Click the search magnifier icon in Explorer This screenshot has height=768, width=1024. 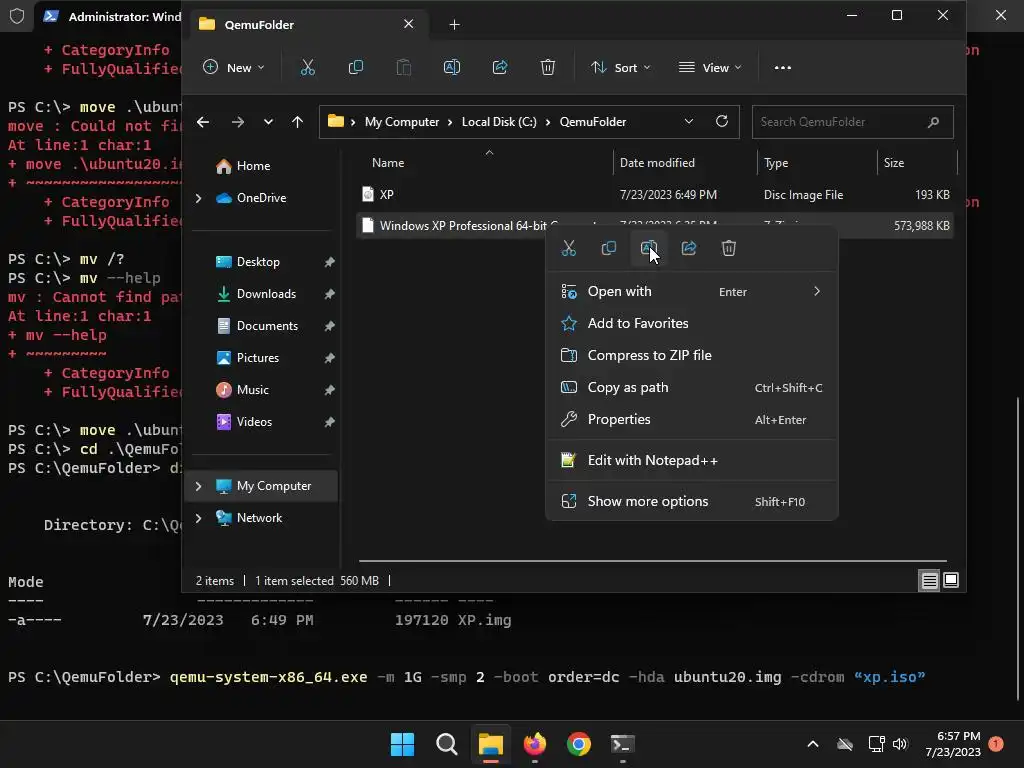[x=933, y=121]
